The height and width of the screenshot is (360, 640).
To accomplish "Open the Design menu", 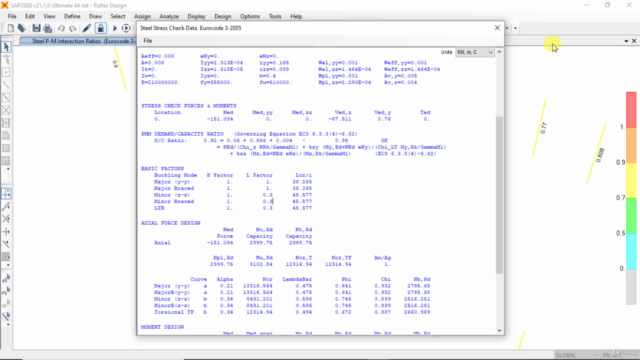I will 222,16.
